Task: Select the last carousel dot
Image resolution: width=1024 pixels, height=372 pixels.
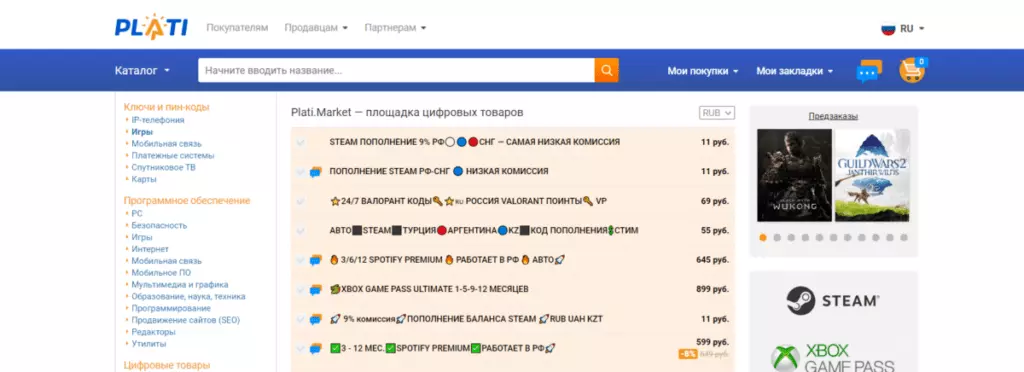Action: point(904,238)
